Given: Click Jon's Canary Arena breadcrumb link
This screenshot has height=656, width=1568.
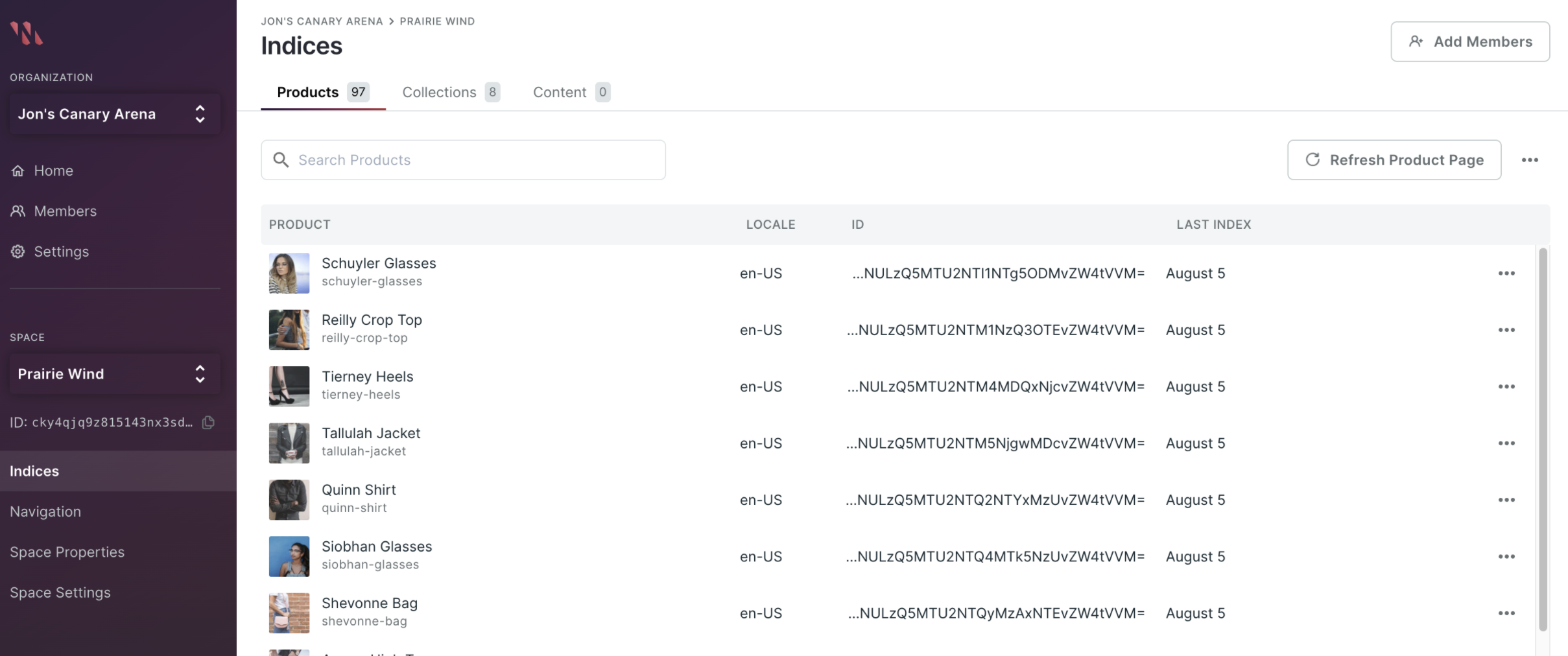Looking at the screenshot, I should tap(322, 21).
